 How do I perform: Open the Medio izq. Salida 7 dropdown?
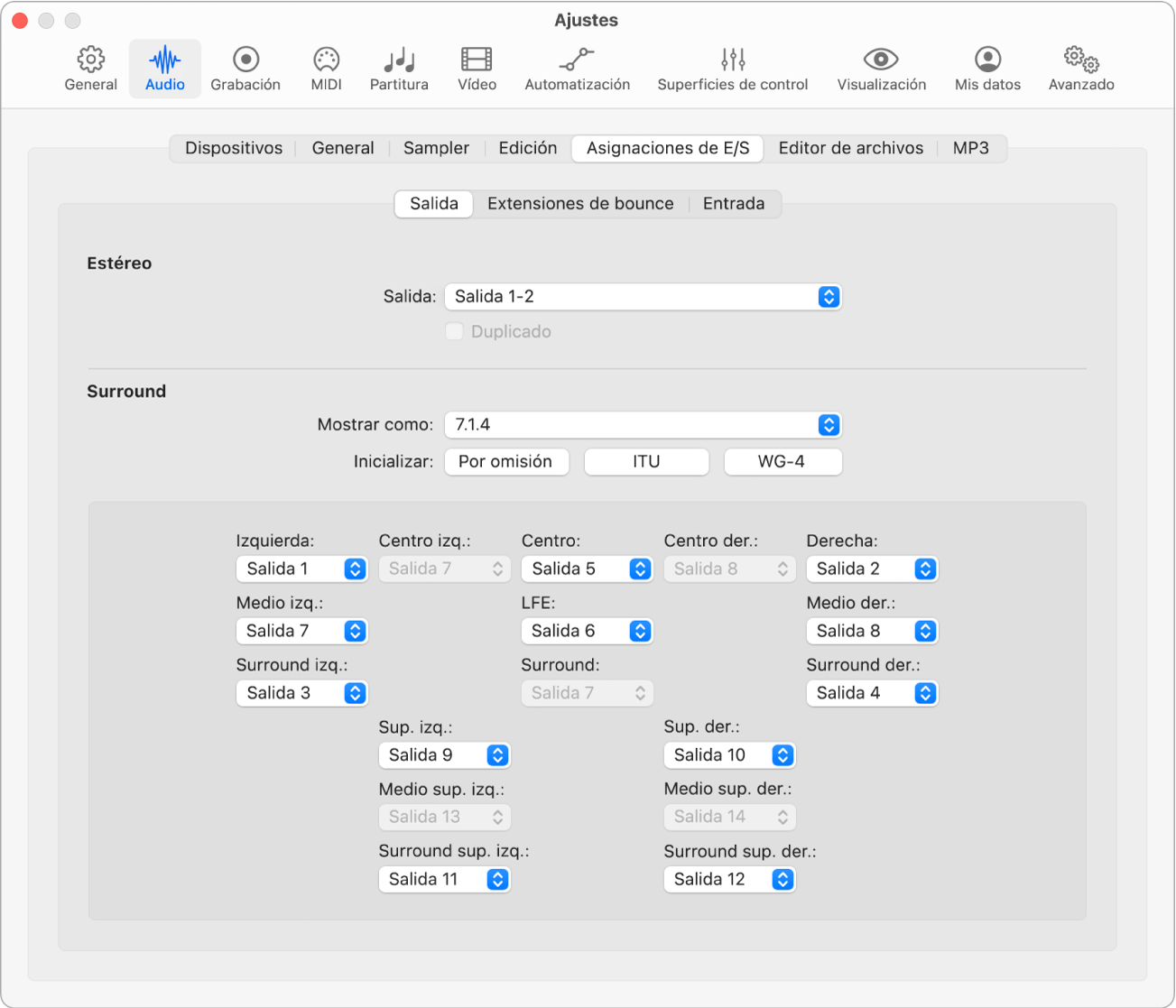[301, 631]
